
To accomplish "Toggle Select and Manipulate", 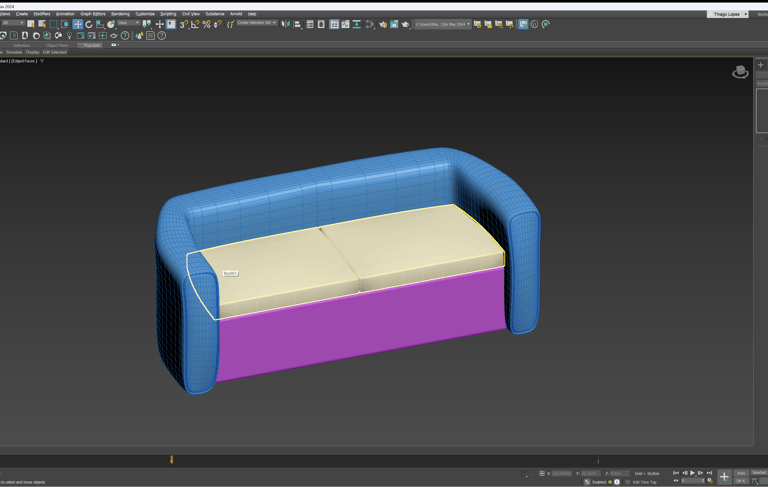I will 160,24.
